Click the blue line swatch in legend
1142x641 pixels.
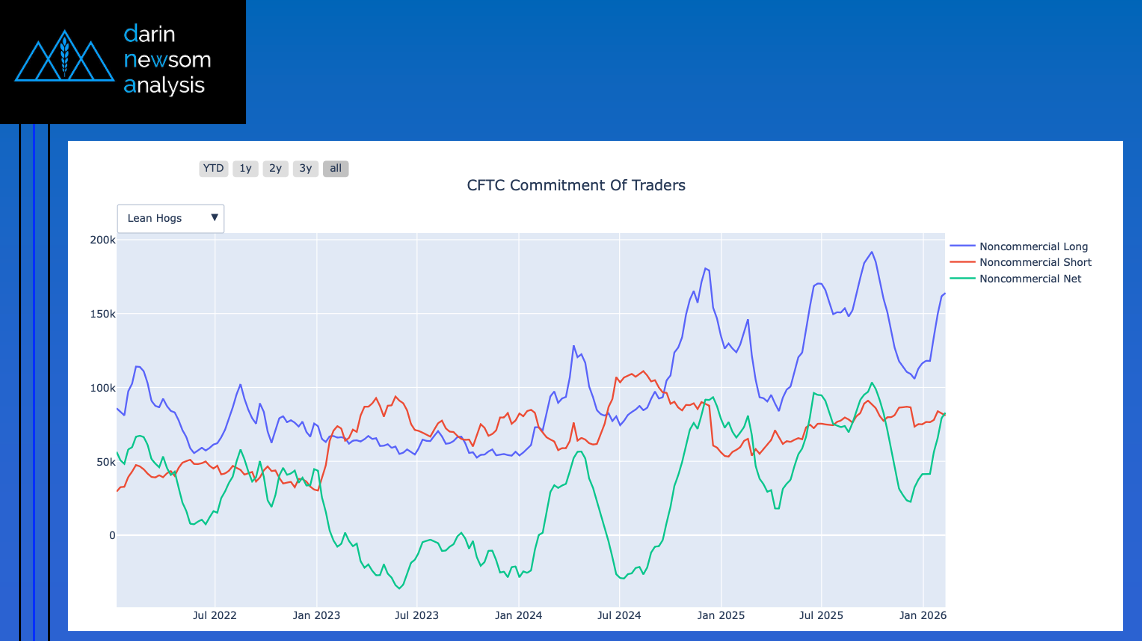point(962,247)
